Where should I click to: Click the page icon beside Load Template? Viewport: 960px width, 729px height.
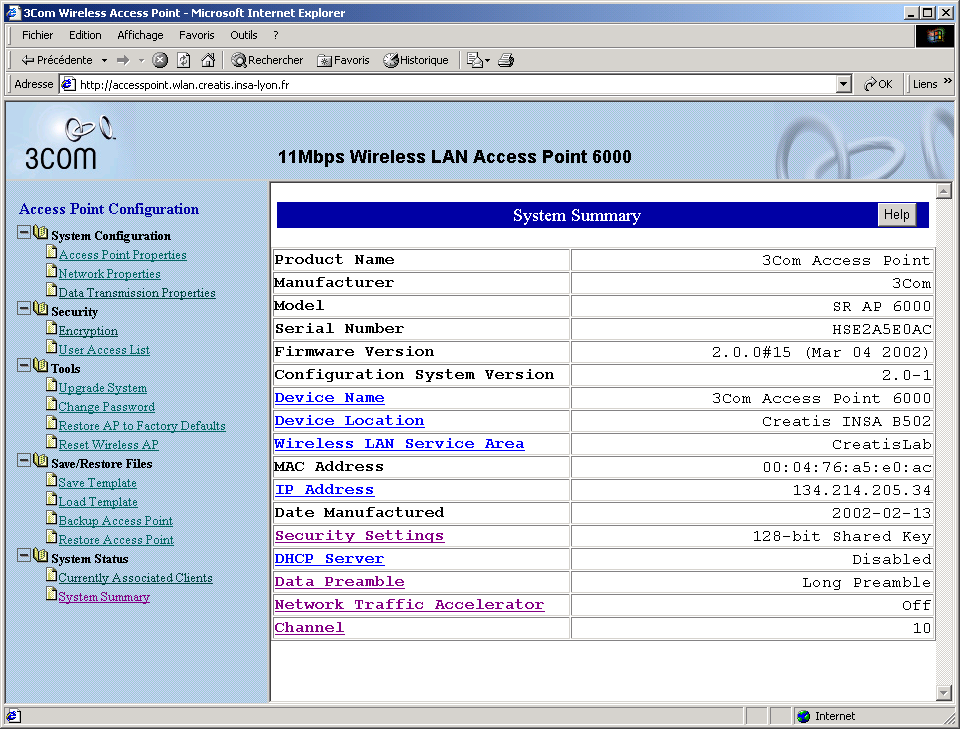[x=52, y=498]
